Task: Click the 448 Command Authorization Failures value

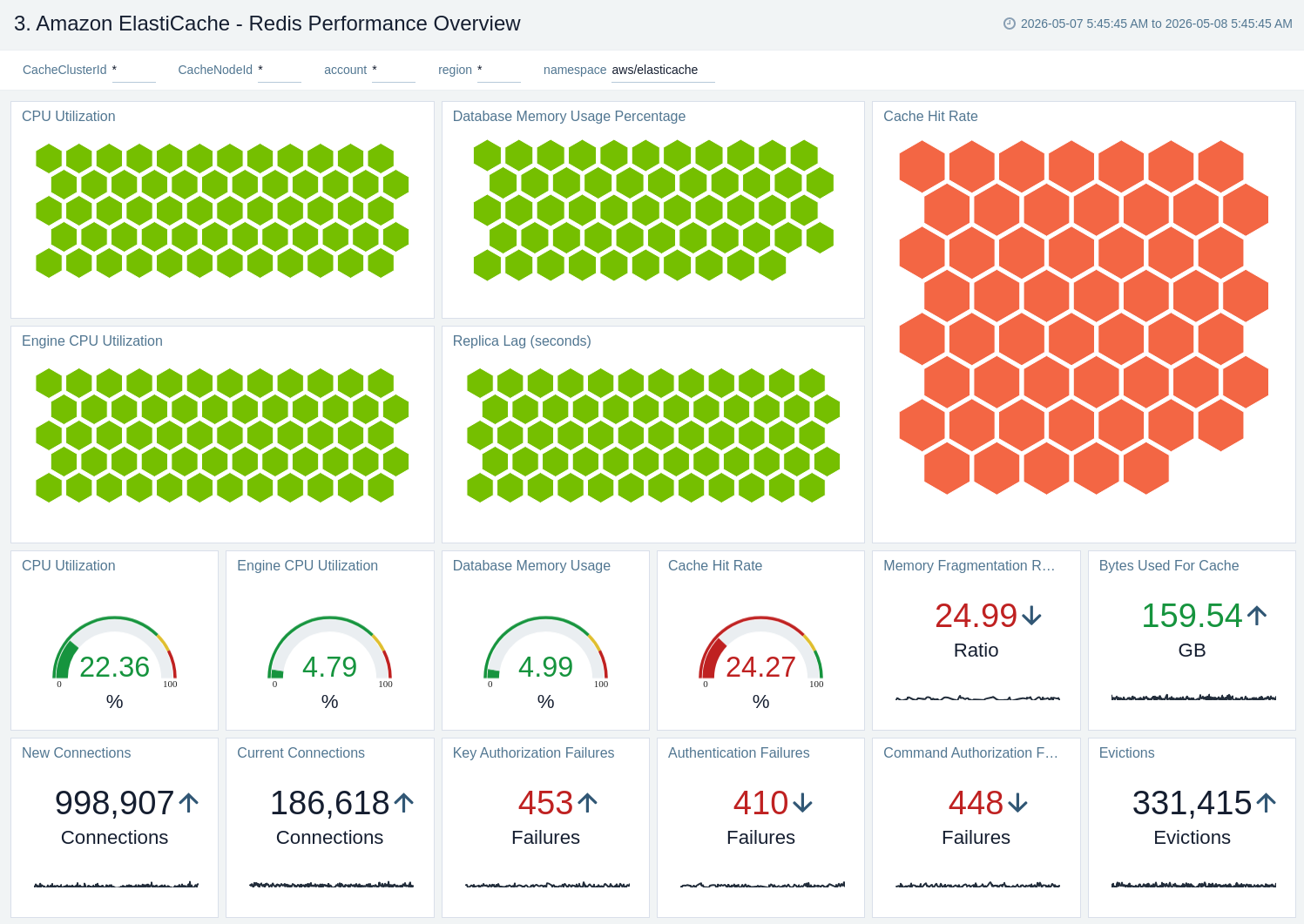Action: pos(976,803)
